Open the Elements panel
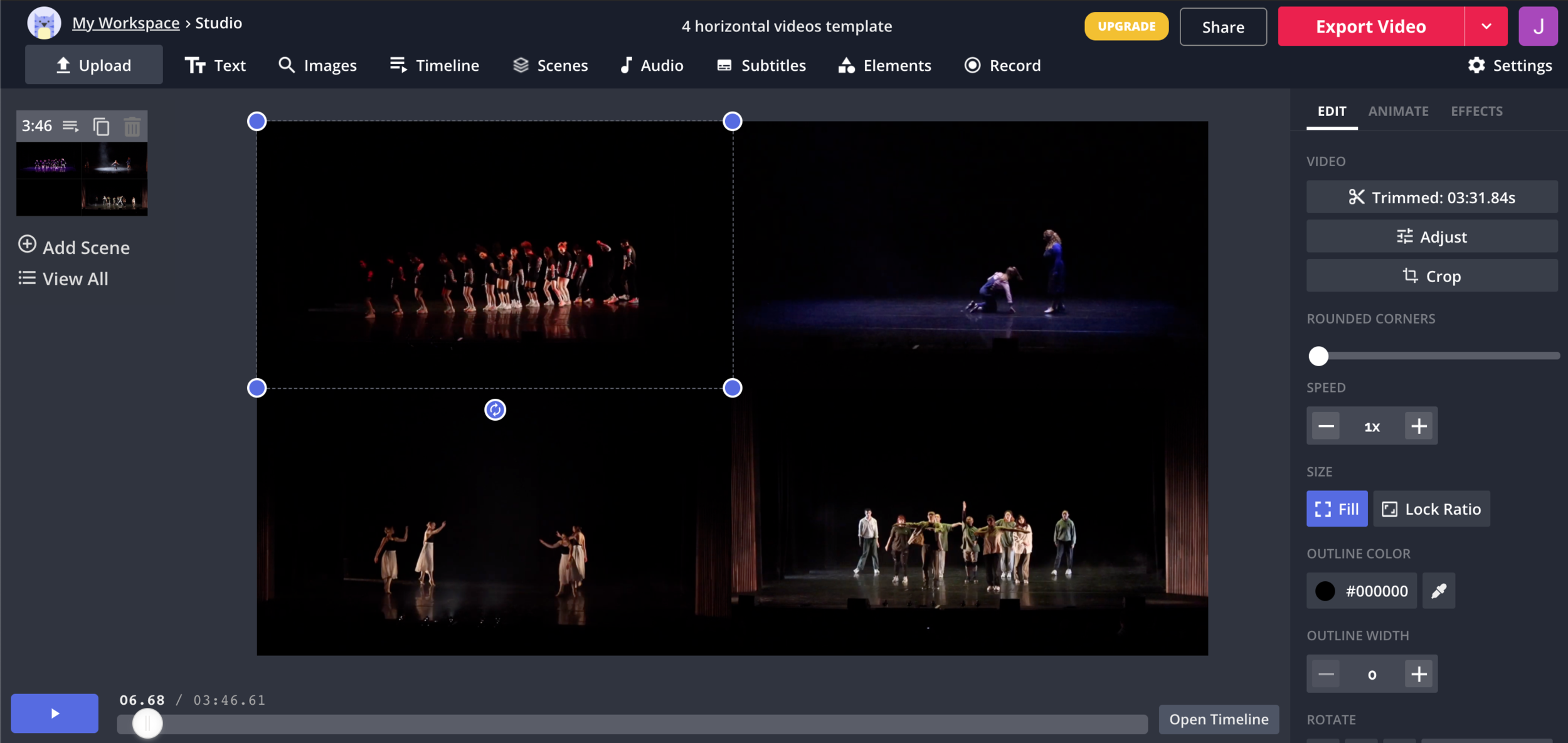The image size is (1568, 743). [x=884, y=65]
